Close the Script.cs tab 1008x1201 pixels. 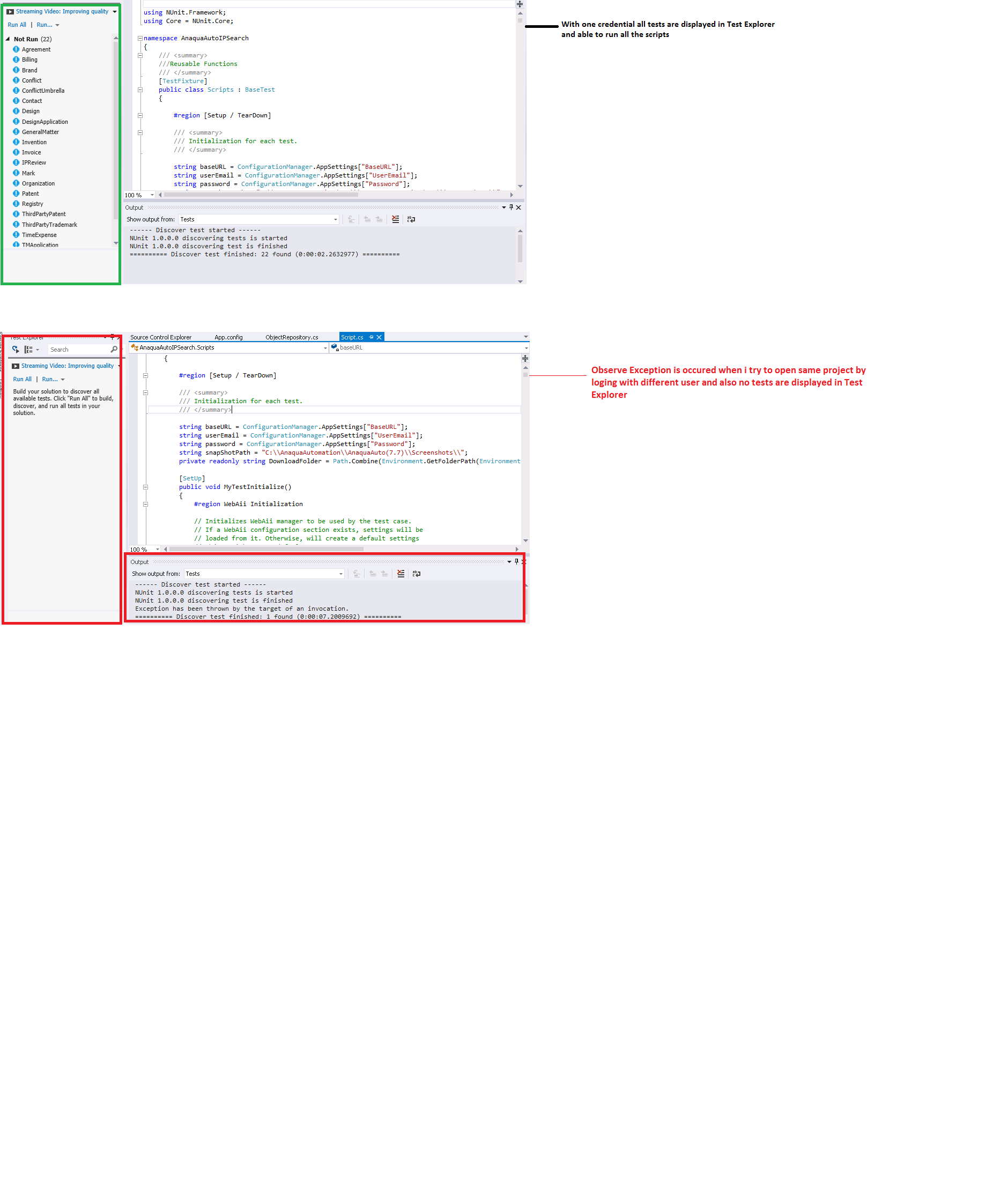[379, 337]
